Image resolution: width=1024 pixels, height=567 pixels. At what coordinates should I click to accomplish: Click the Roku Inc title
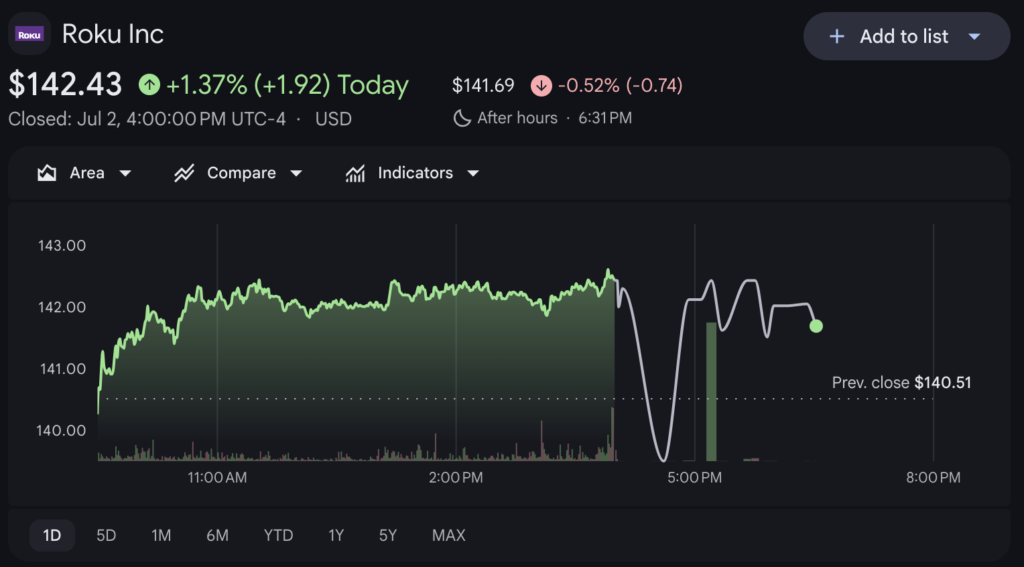tap(112, 34)
